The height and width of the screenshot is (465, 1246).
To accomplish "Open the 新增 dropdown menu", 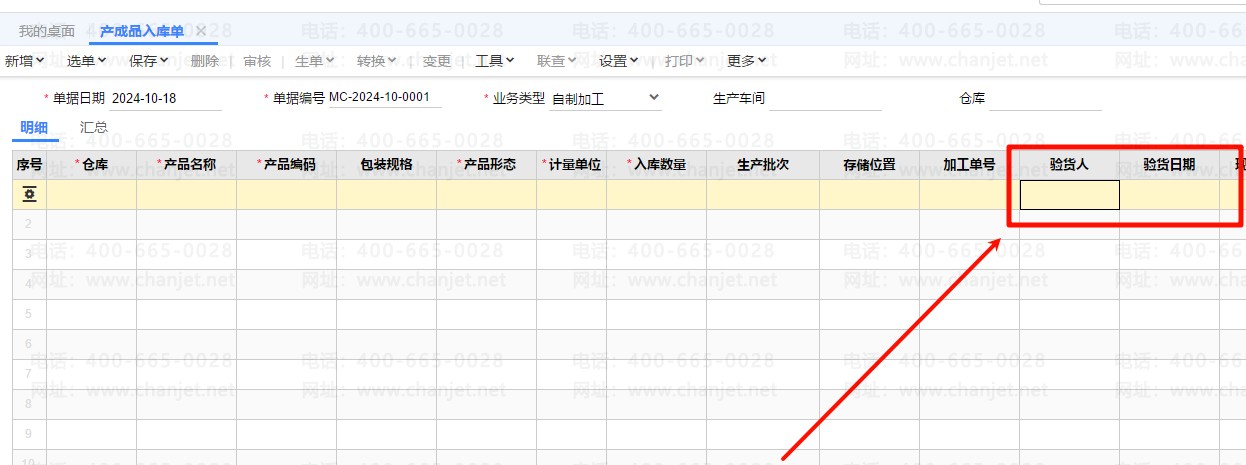I will tap(25, 61).
